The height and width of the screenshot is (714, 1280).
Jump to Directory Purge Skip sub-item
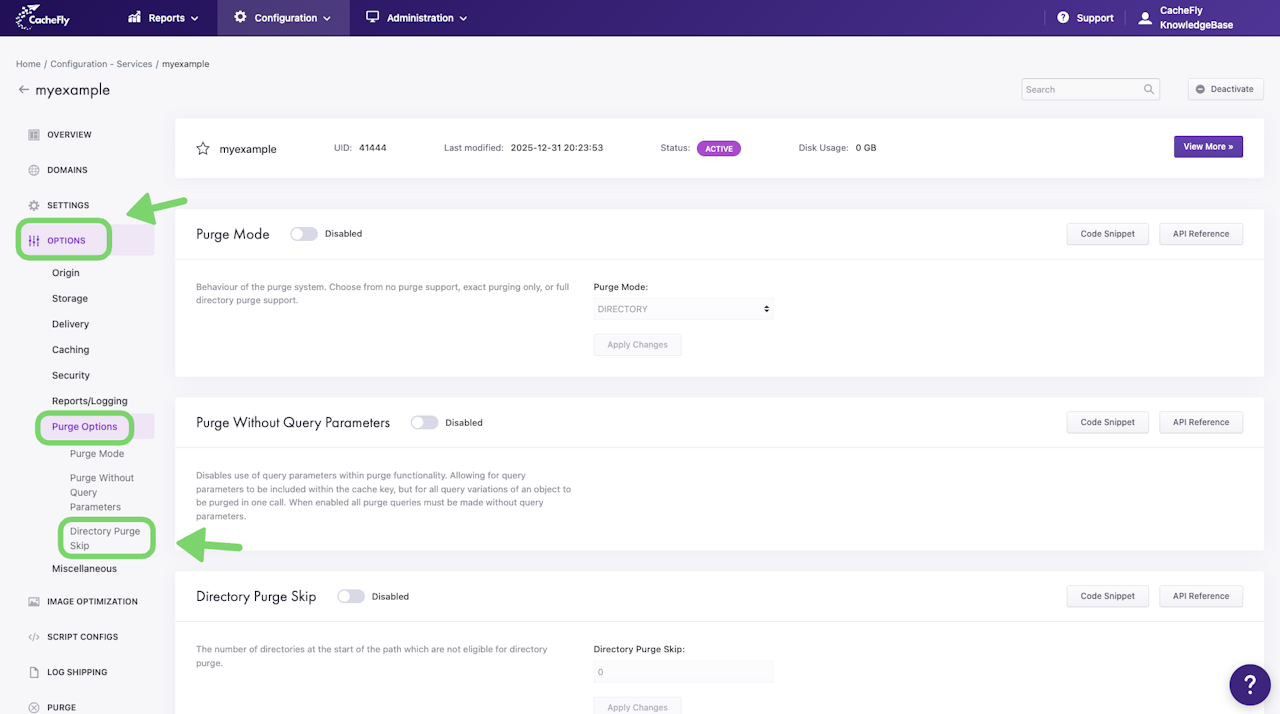105,538
